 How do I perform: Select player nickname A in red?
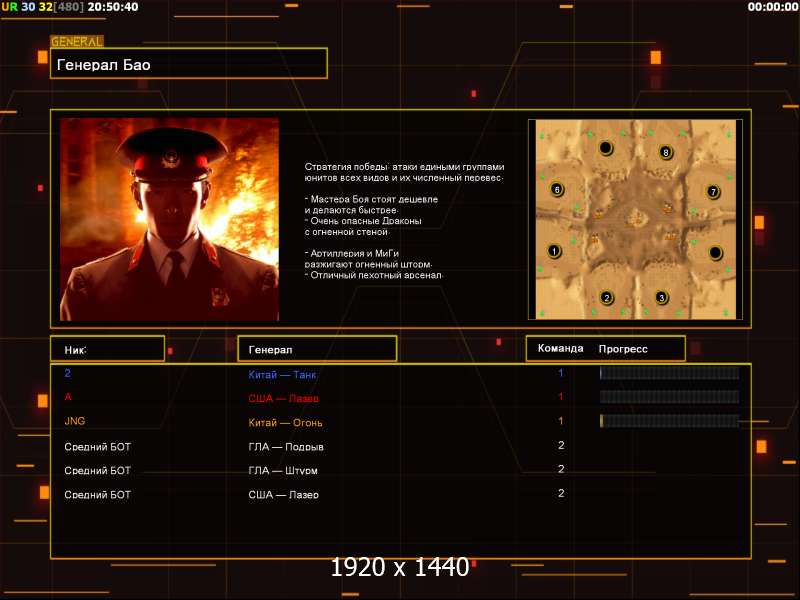(x=68, y=396)
